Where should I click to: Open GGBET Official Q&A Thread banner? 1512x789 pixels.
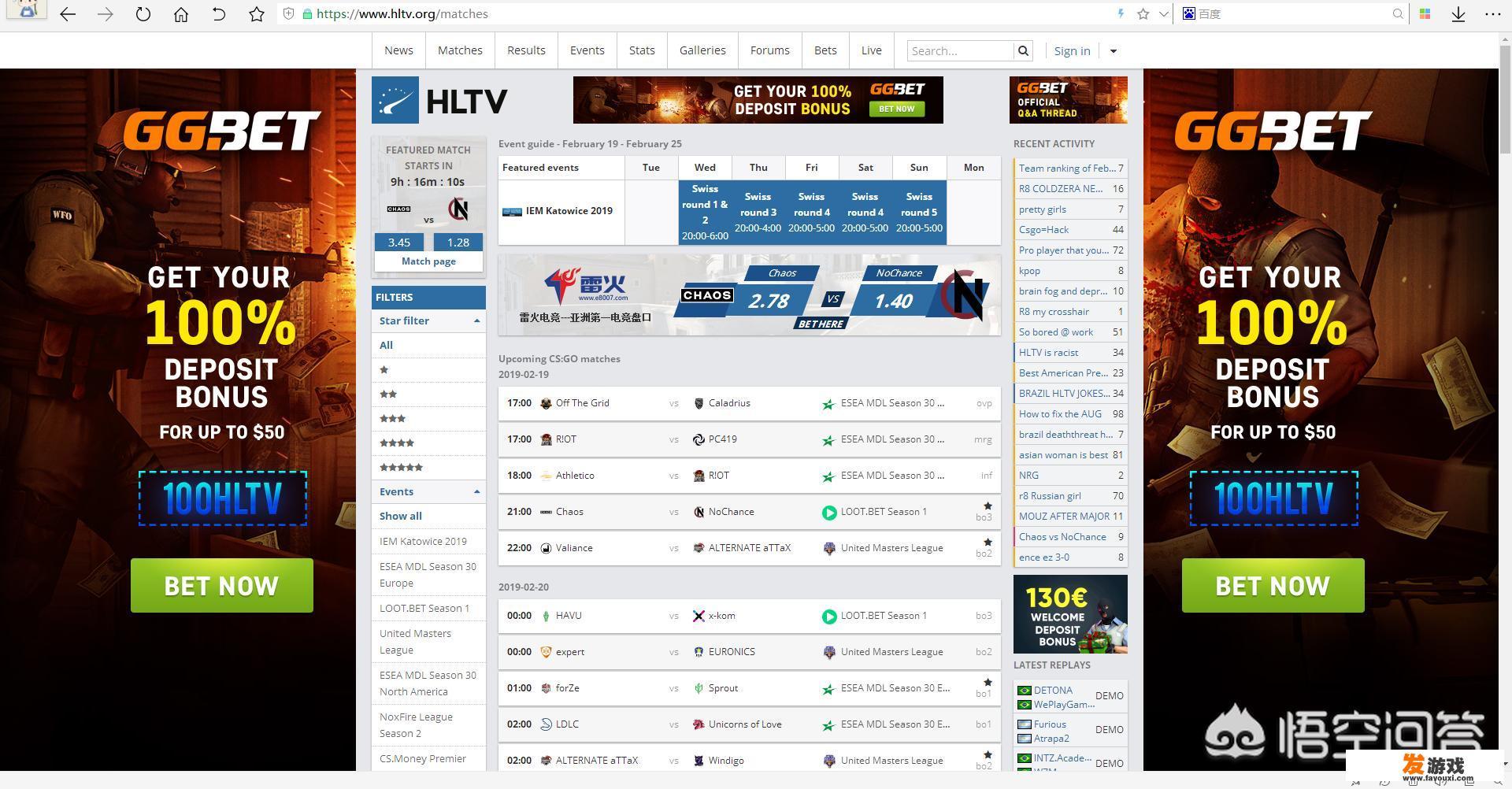tap(1069, 100)
